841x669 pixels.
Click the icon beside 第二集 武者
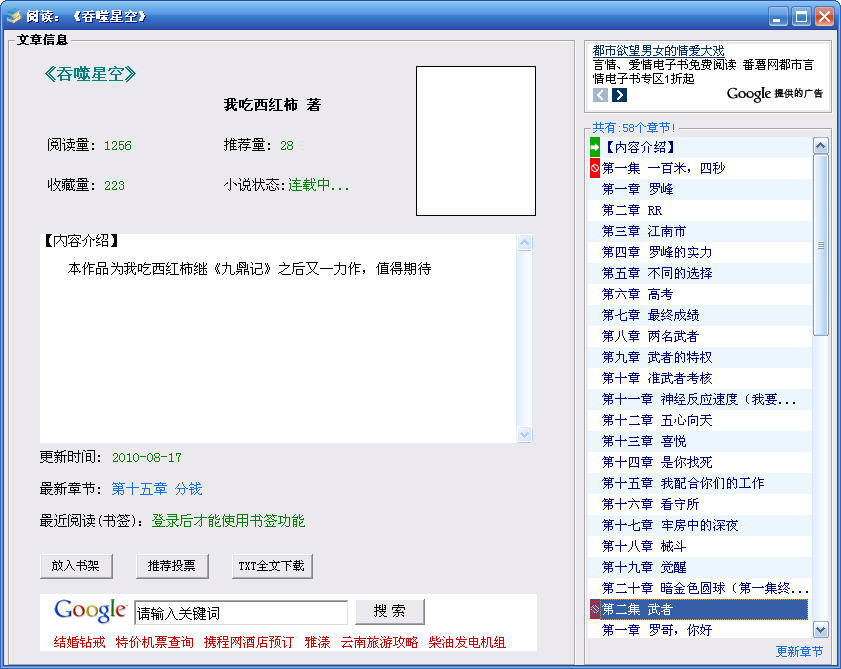595,609
